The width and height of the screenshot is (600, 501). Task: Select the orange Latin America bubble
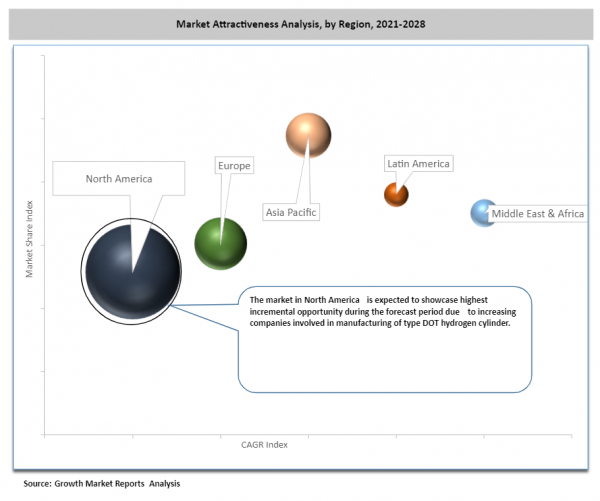[396, 194]
